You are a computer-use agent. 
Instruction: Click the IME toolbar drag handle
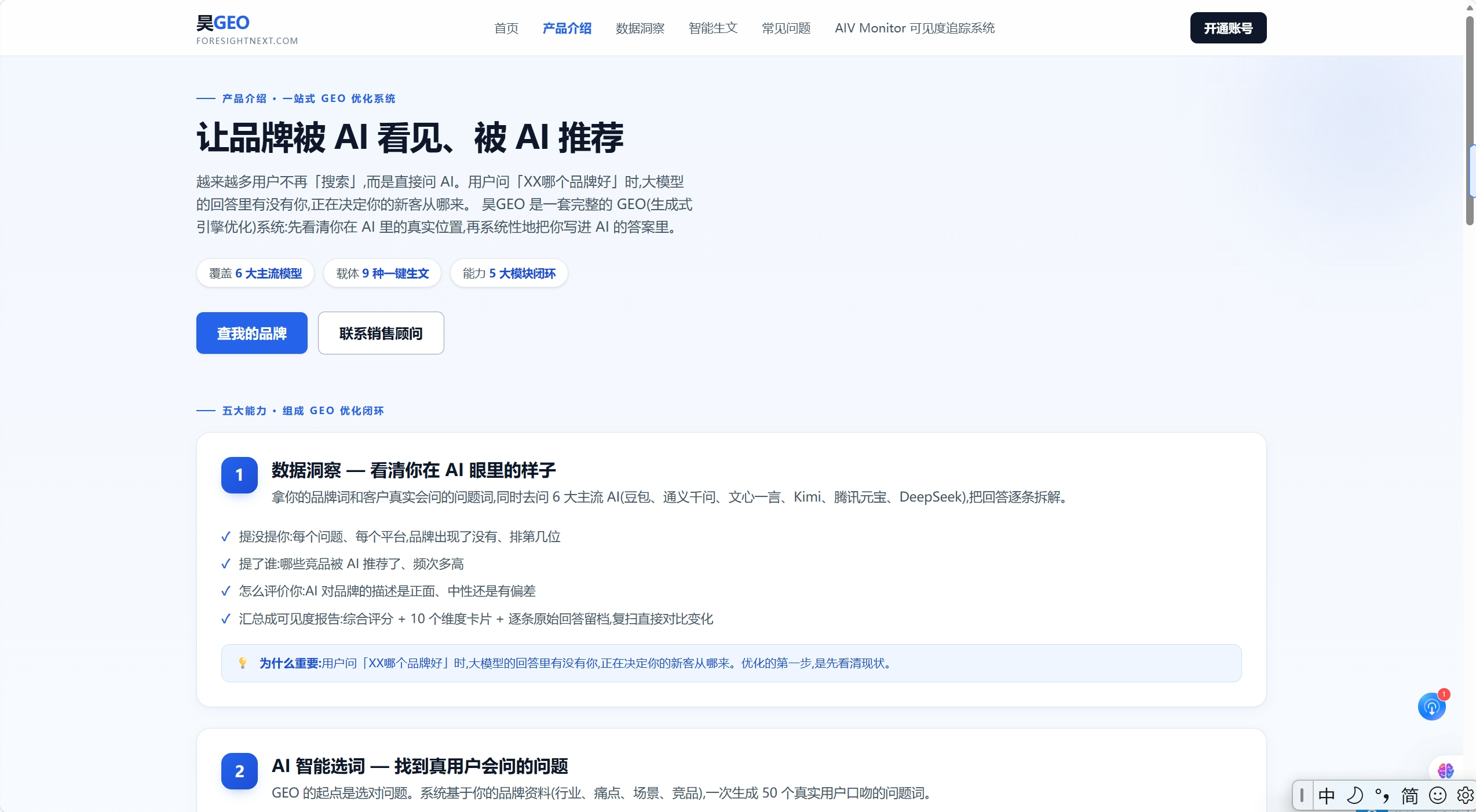pos(1302,795)
